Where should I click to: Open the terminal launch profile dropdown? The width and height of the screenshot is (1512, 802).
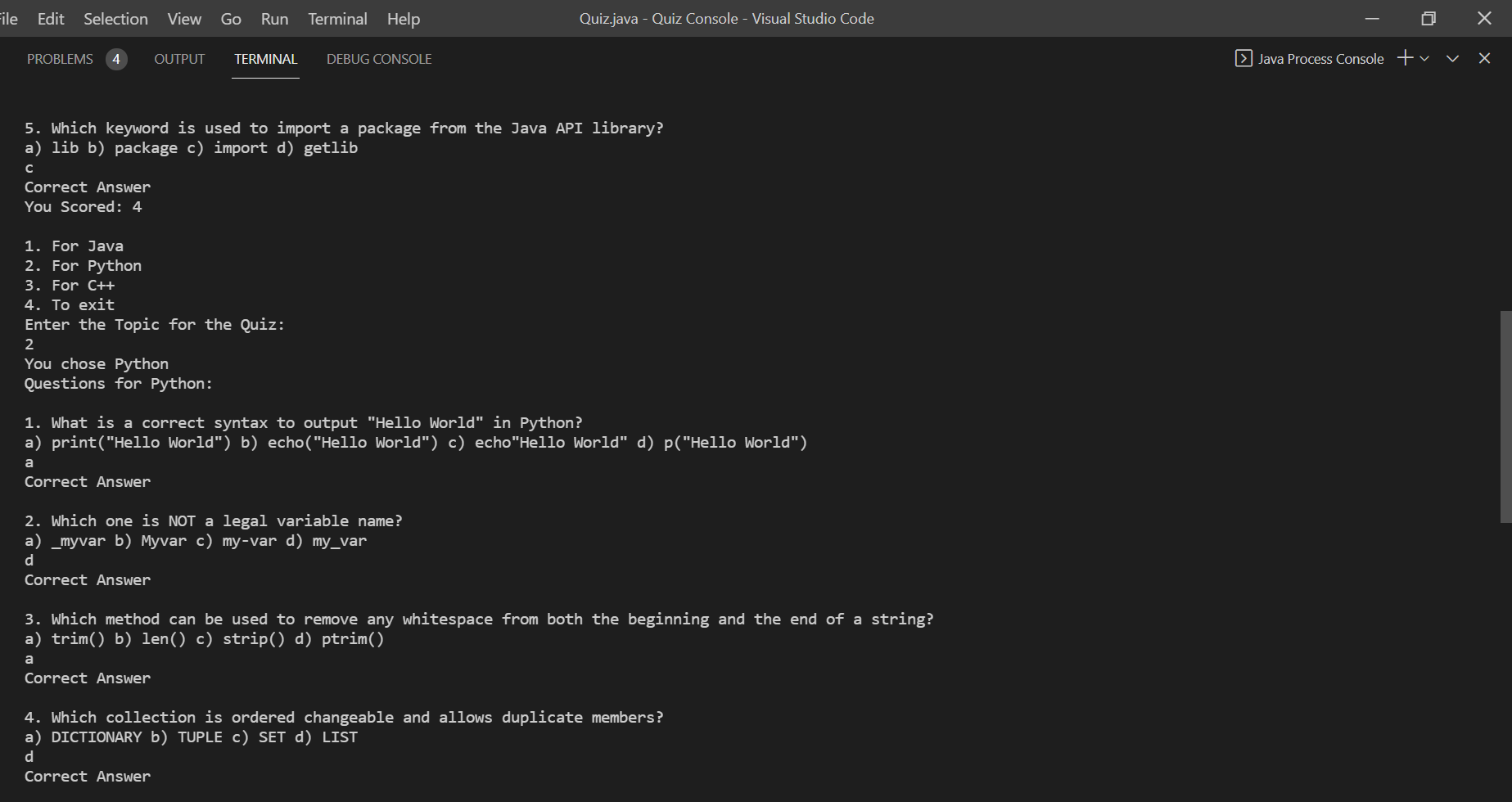tap(1424, 58)
